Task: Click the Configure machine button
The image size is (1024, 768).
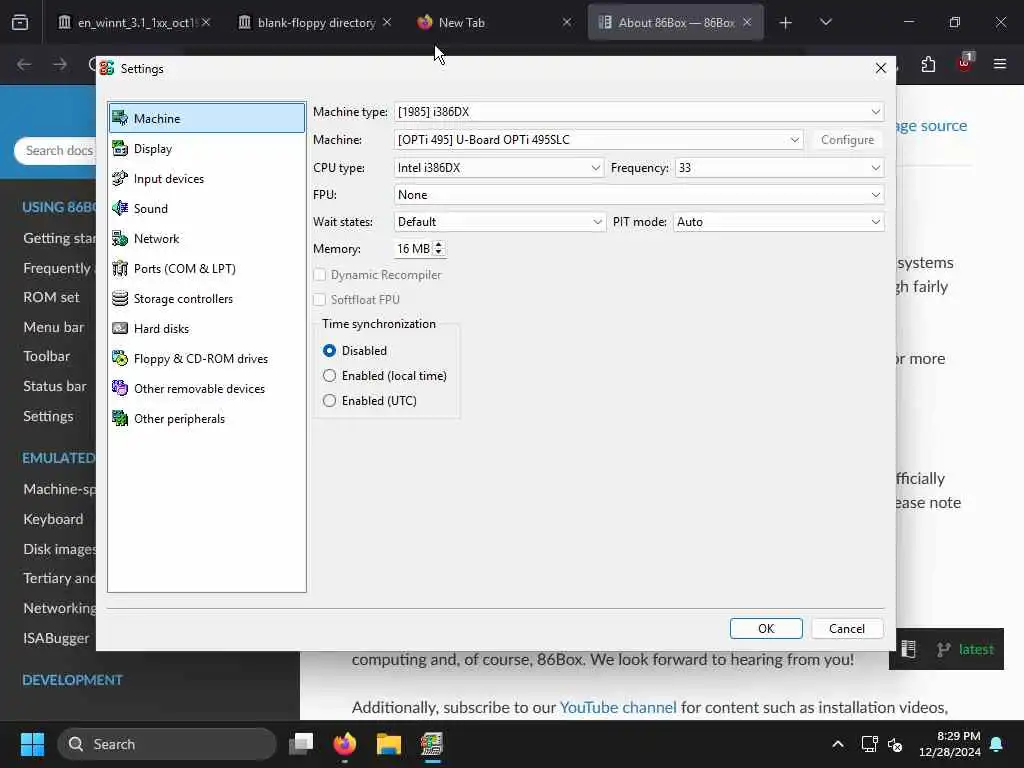Action: coord(847,140)
